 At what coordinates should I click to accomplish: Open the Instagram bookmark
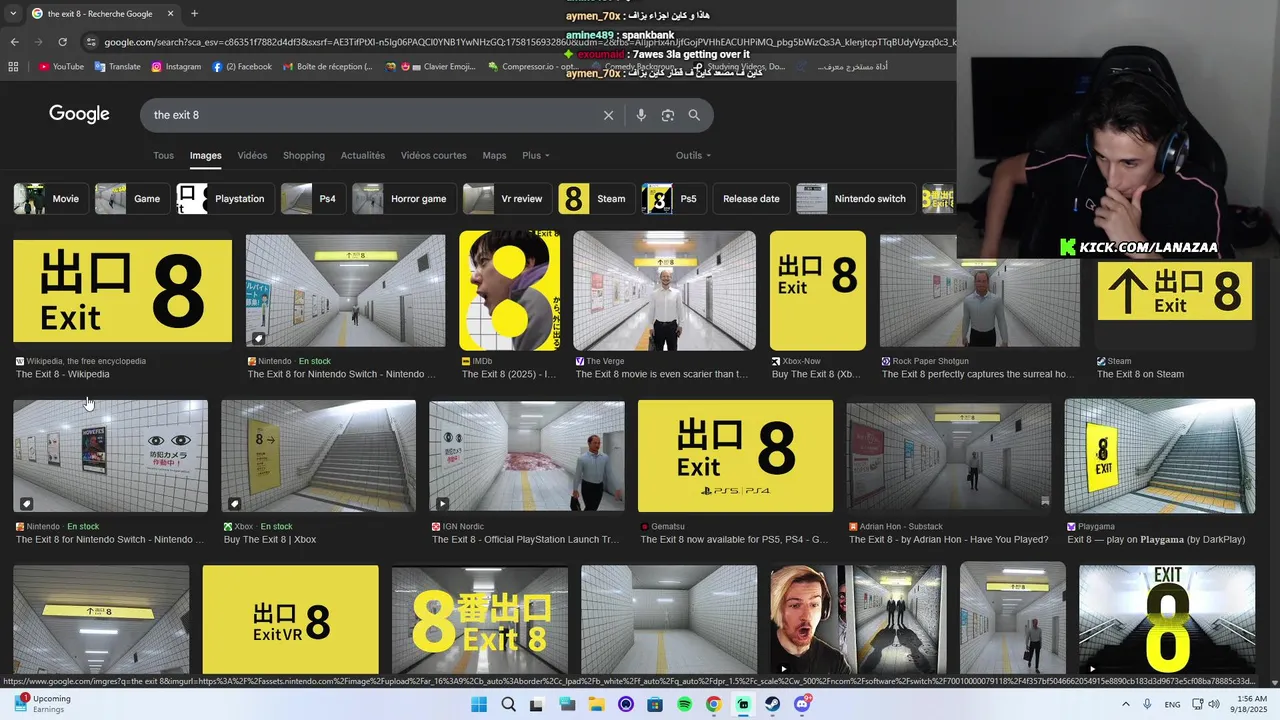pos(176,67)
